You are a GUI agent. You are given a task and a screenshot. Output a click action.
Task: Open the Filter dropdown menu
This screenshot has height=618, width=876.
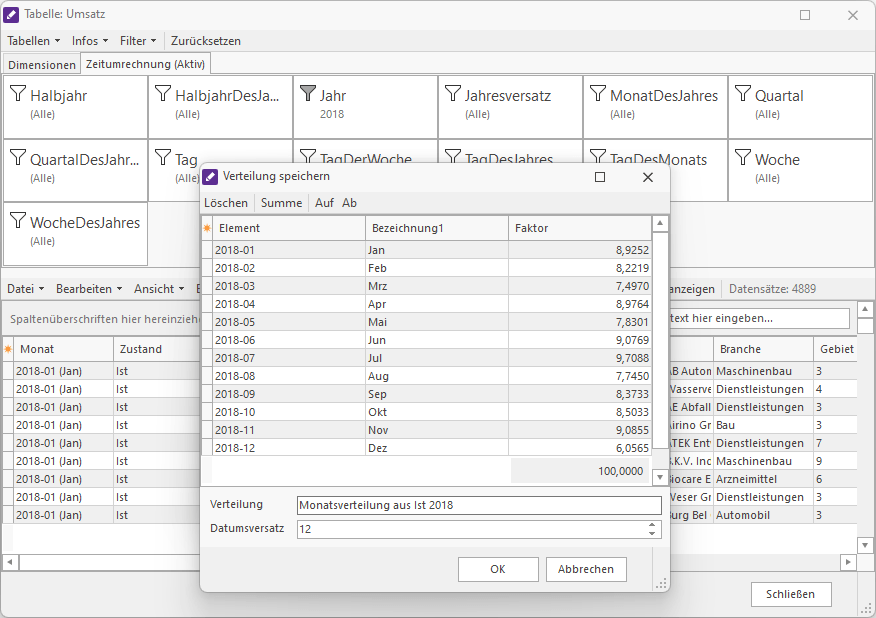coord(138,41)
